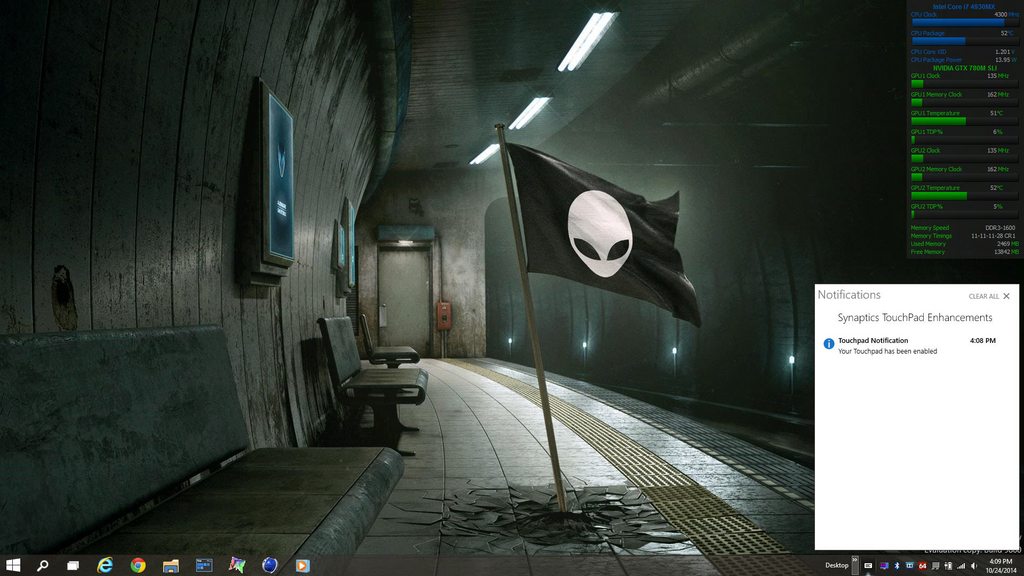Click the blue info icon in notification
Screen dimensions: 1024x576
pos(829,344)
